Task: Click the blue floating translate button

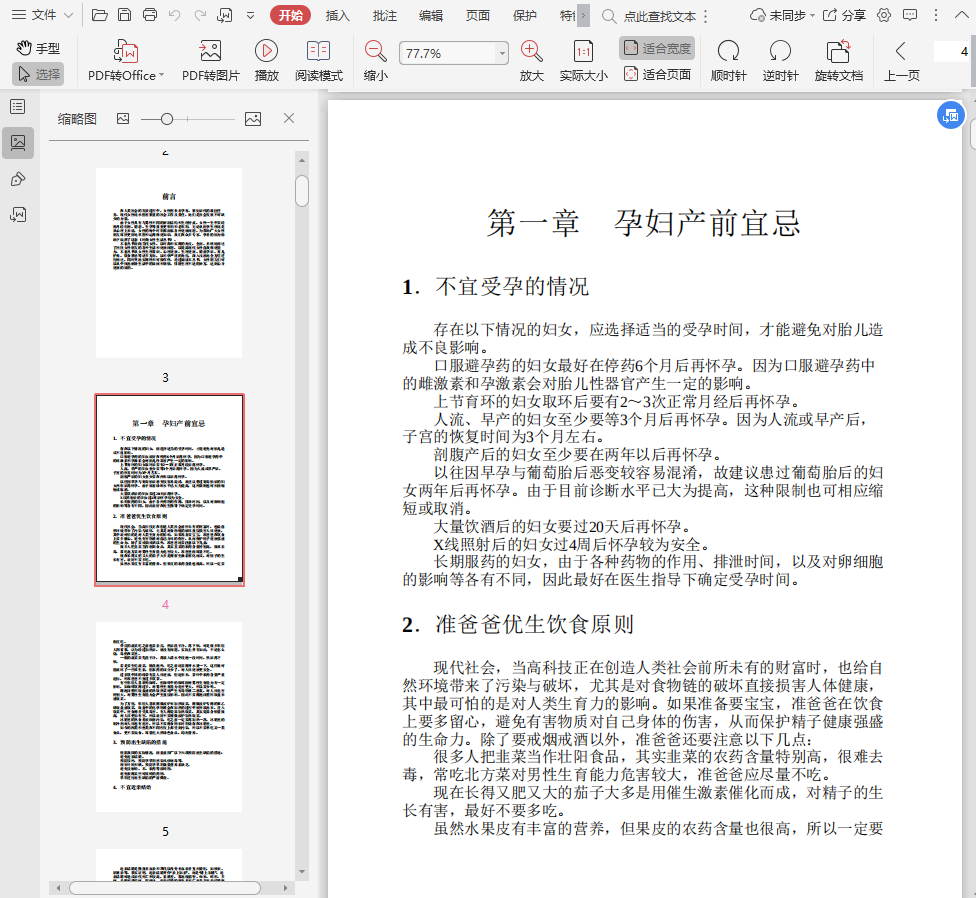Action: [950, 115]
